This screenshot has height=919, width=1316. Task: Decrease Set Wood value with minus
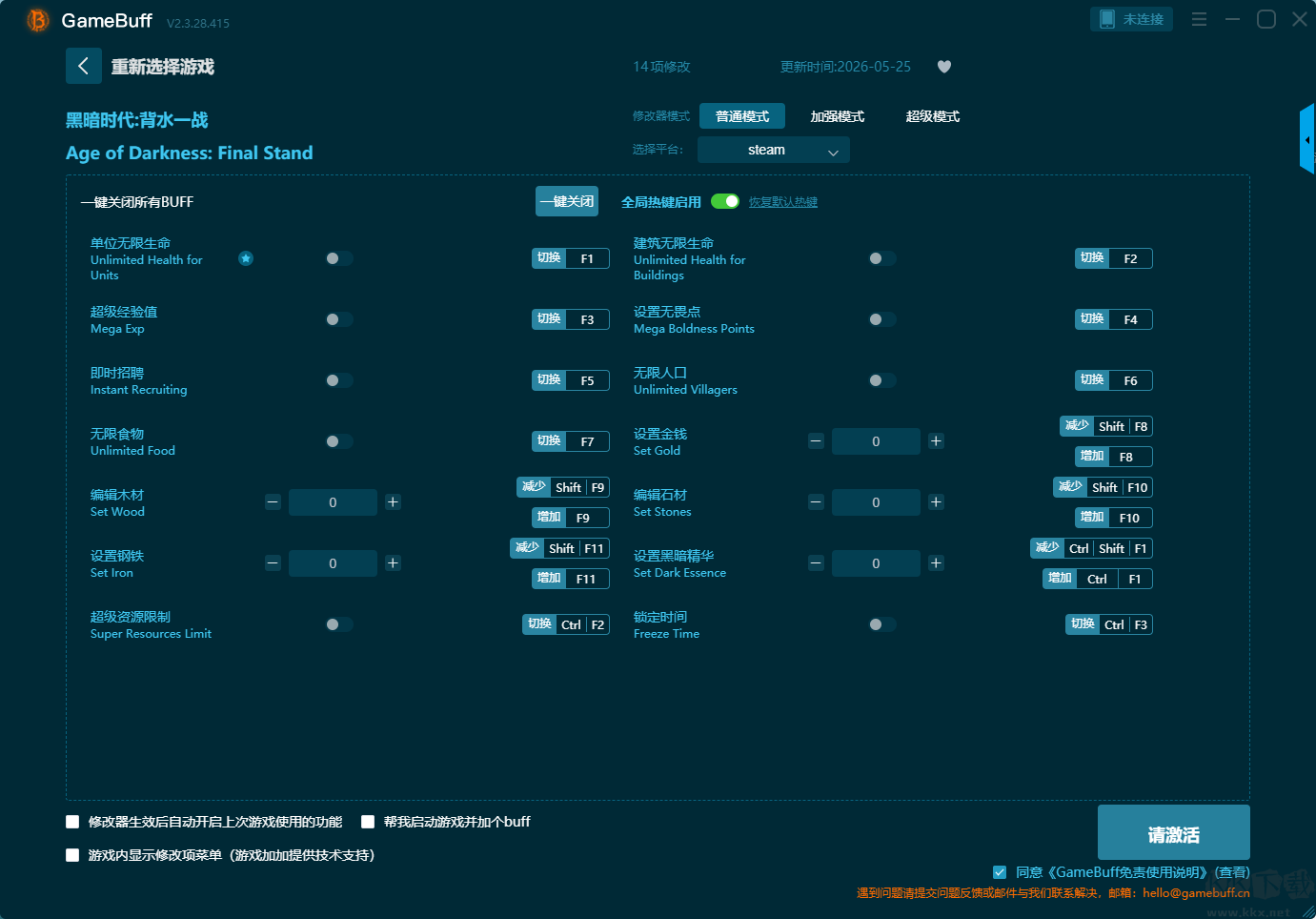tap(273, 502)
